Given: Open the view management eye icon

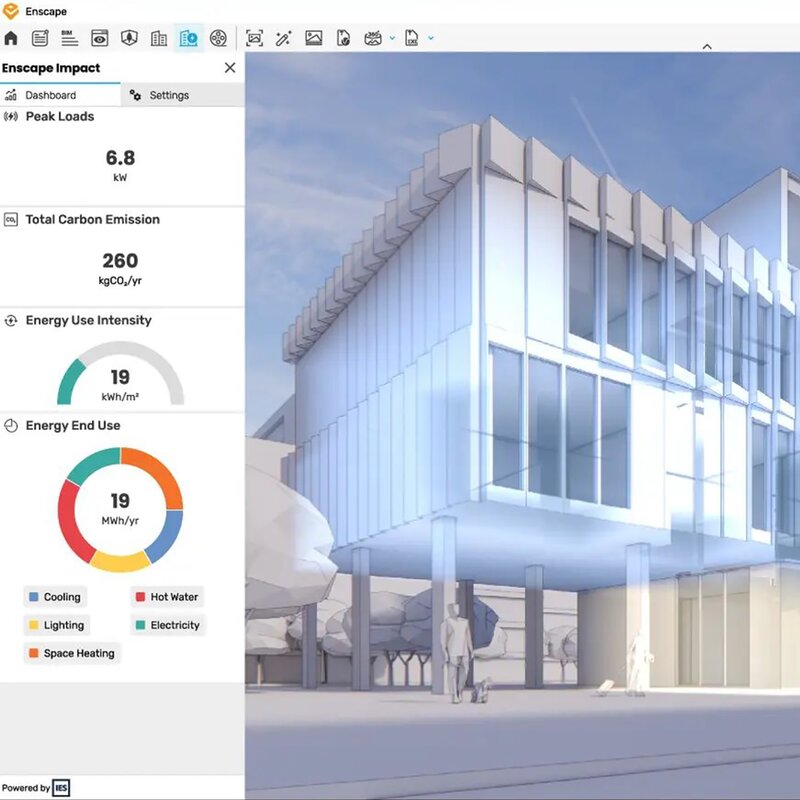Looking at the screenshot, I should click(x=99, y=39).
